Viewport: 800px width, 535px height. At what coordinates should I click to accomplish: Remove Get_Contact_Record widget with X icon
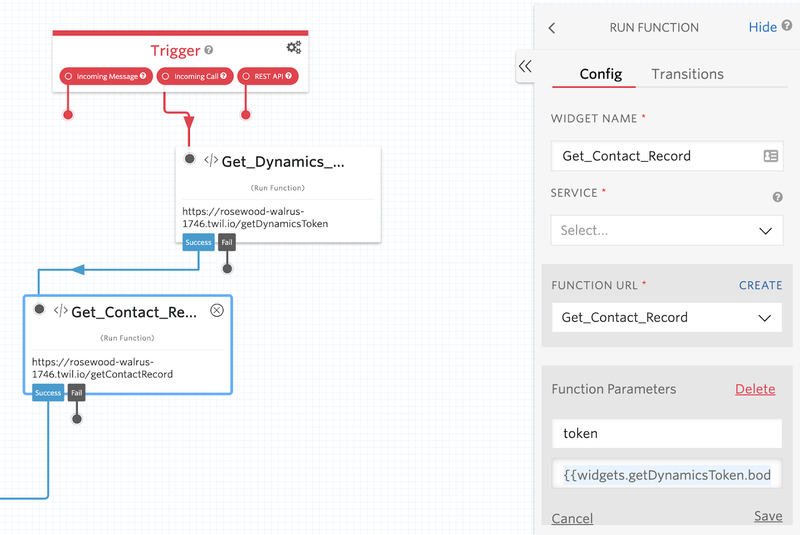click(217, 311)
